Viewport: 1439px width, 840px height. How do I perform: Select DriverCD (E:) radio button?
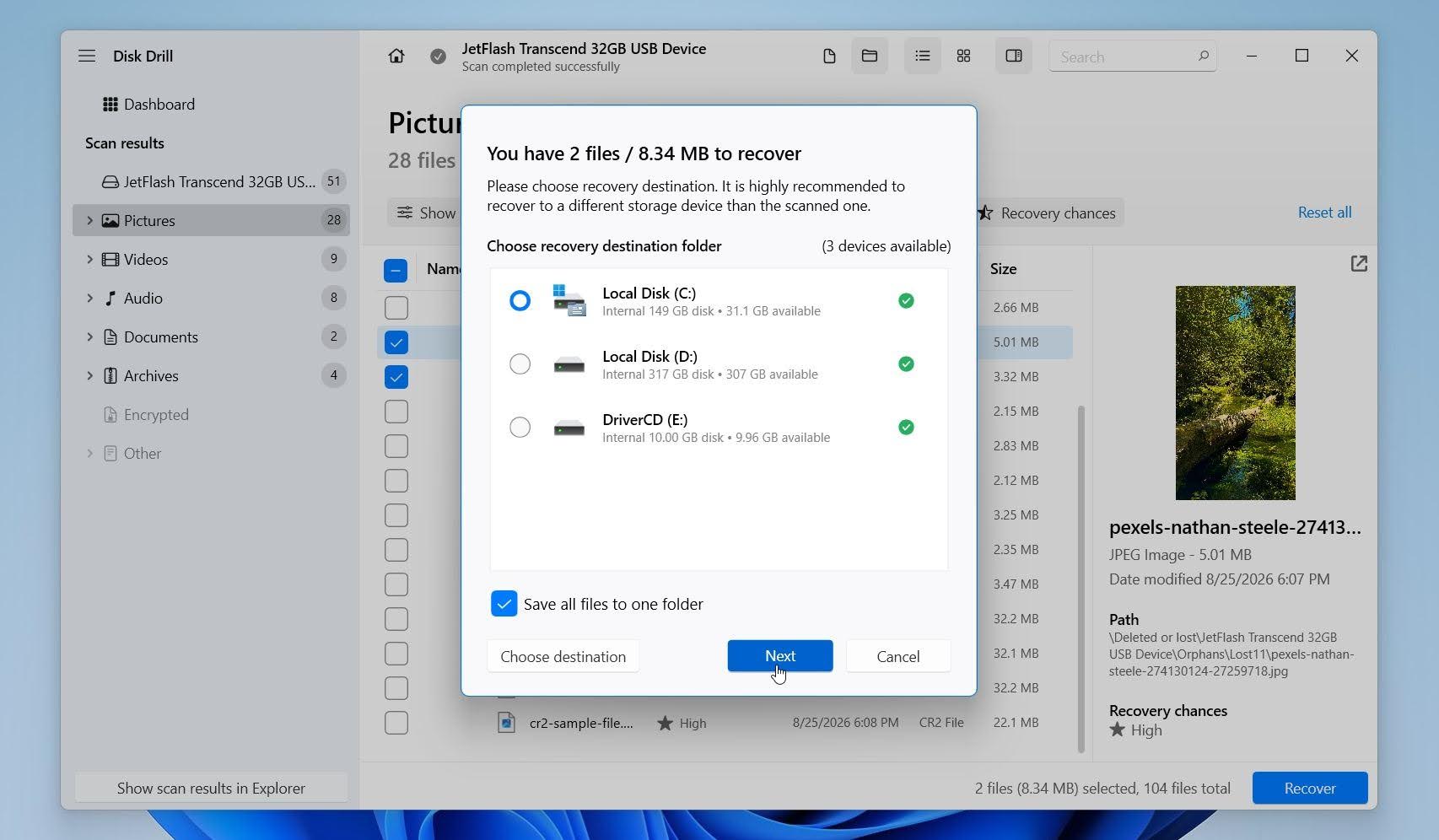520,427
